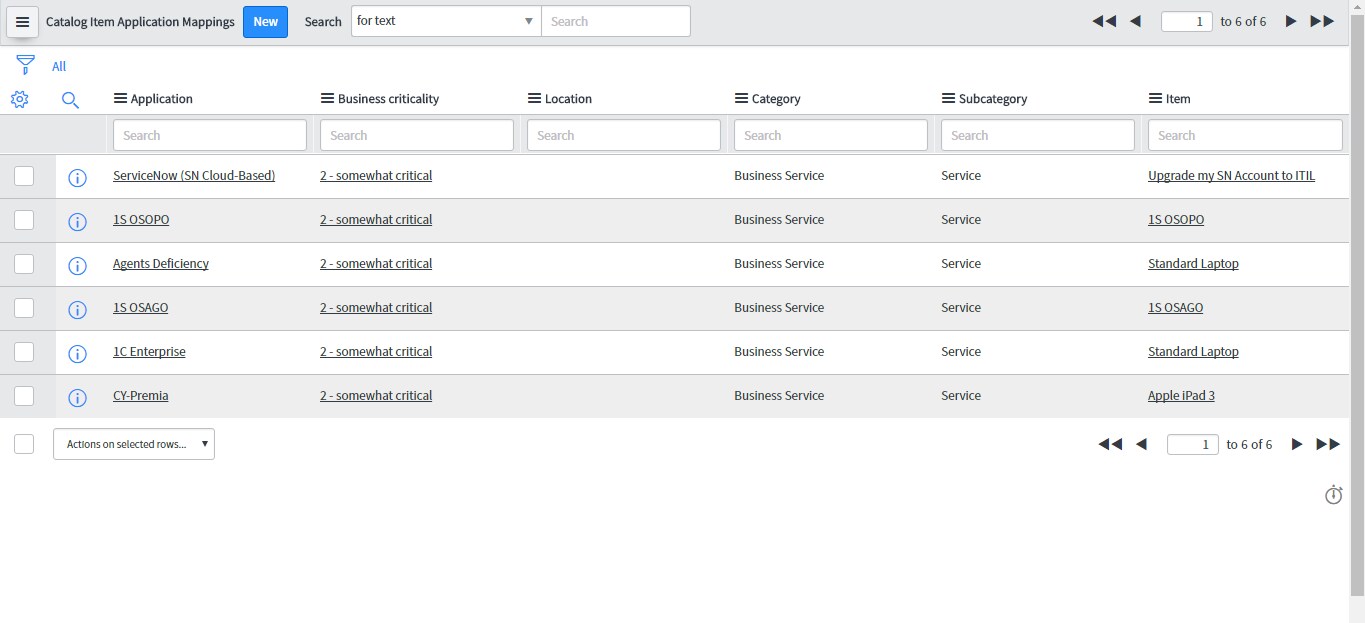Open the filter funnel icon
1365x623 pixels.
[25, 66]
